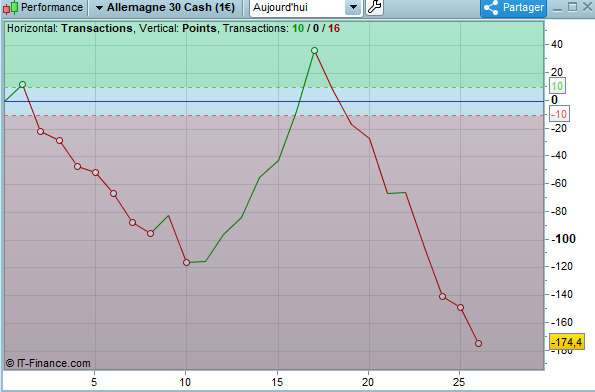595x392 pixels.
Task: Click the equity point at transaction 3
Action: 60,141
